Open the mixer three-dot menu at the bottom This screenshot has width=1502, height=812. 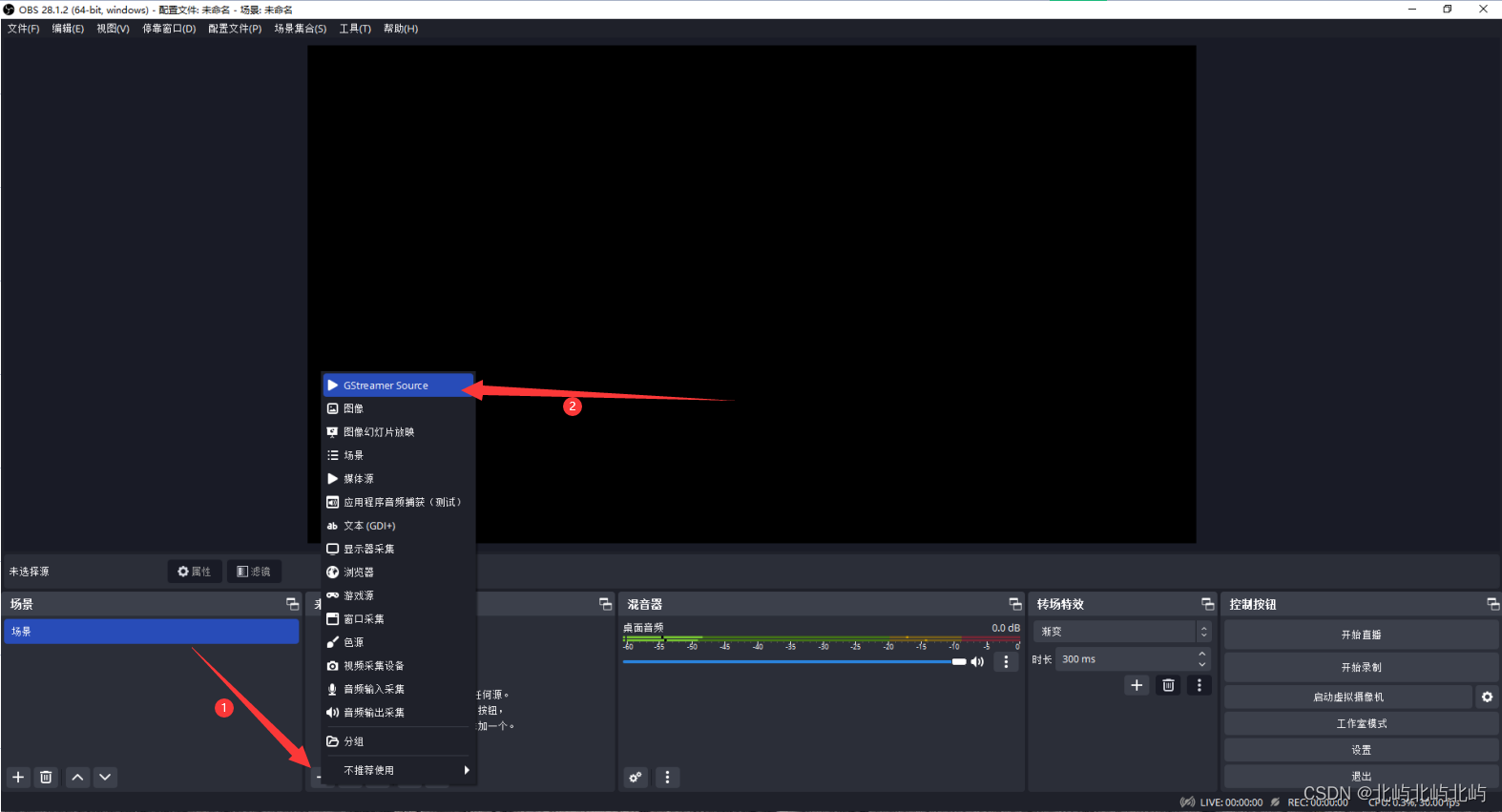pos(667,777)
